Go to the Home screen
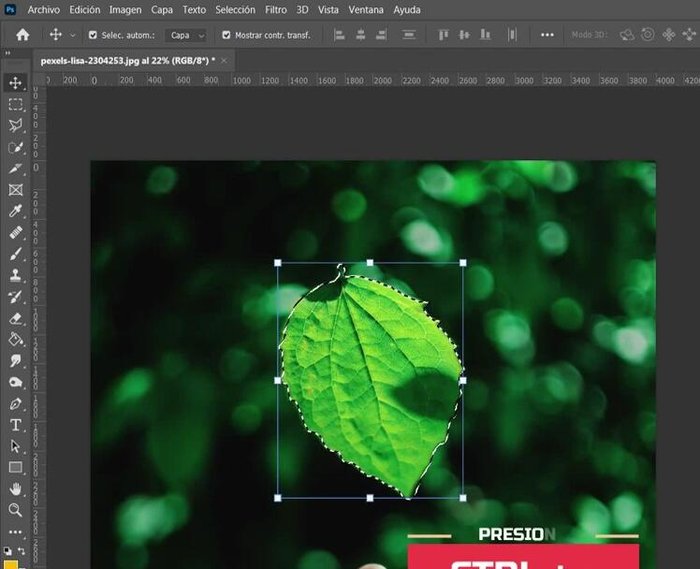 (x=22, y=35)
